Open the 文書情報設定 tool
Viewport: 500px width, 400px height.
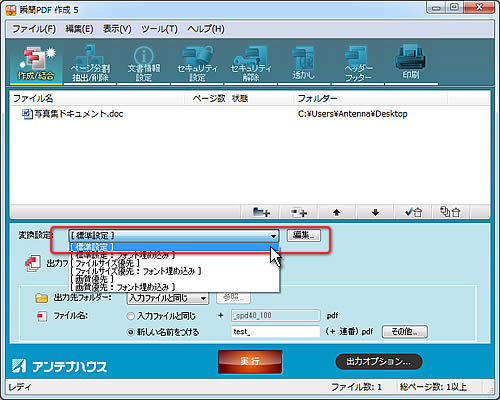point(144,64)
